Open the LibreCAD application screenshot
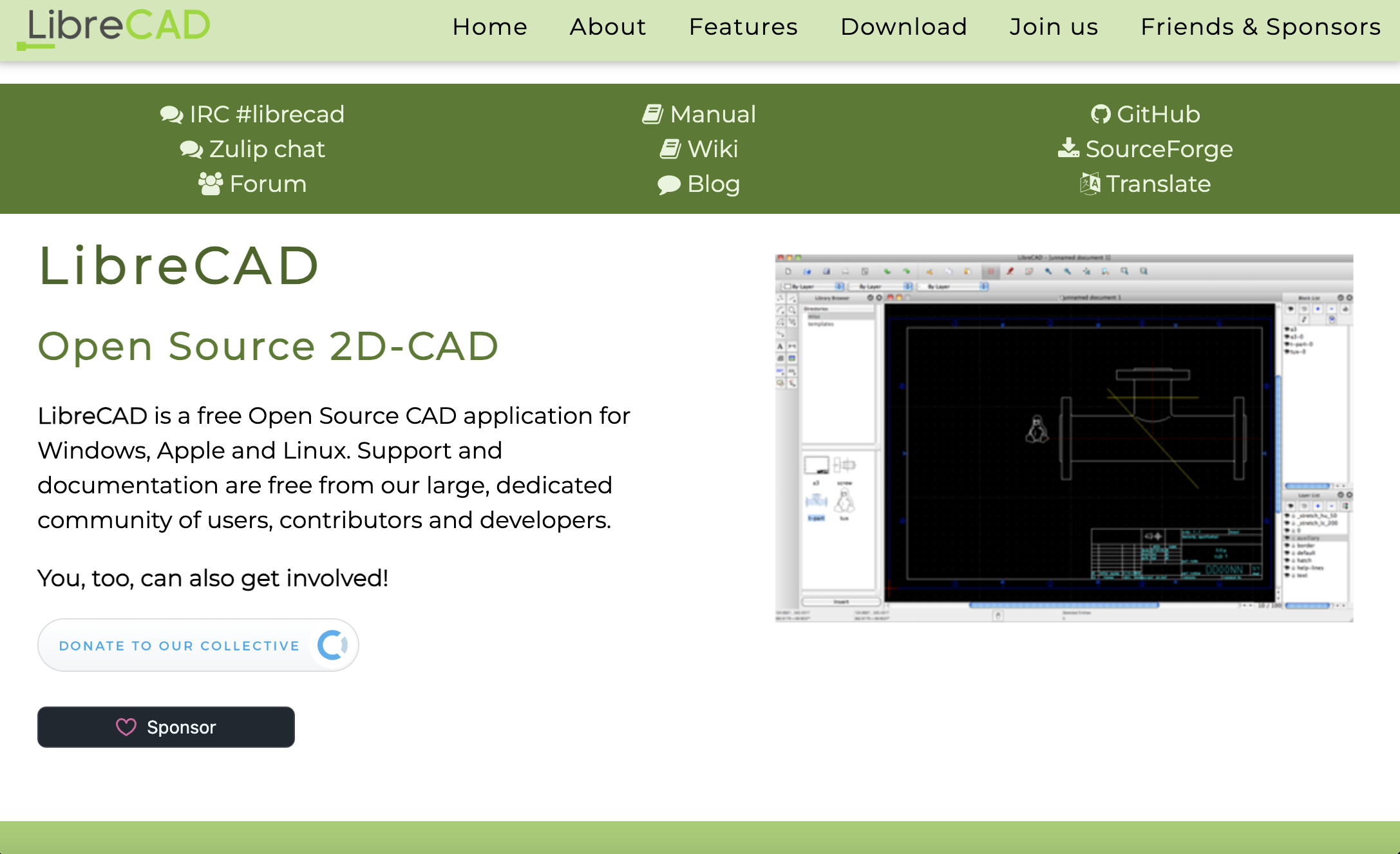Screen dimensions: 1400x854 point(1064,439)
